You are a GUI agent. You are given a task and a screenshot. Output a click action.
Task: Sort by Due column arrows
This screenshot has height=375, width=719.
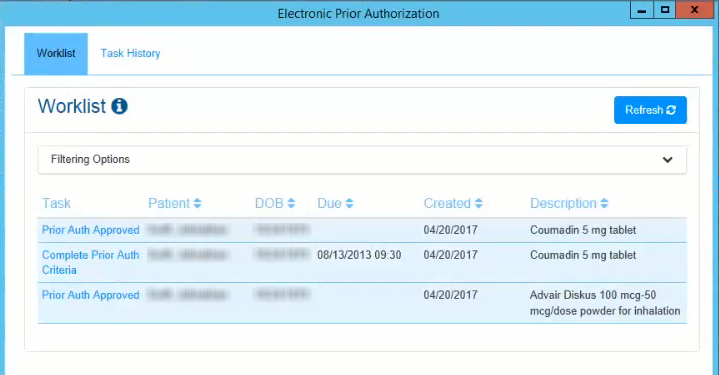coord(349,204)
